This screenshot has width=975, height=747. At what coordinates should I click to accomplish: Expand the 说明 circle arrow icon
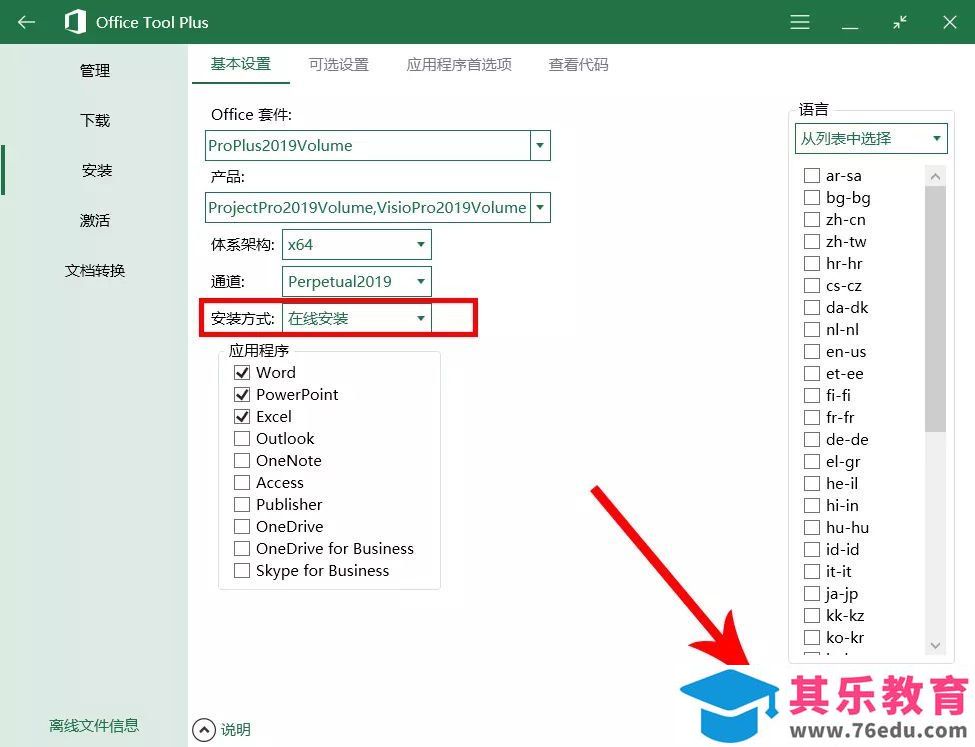203,730
